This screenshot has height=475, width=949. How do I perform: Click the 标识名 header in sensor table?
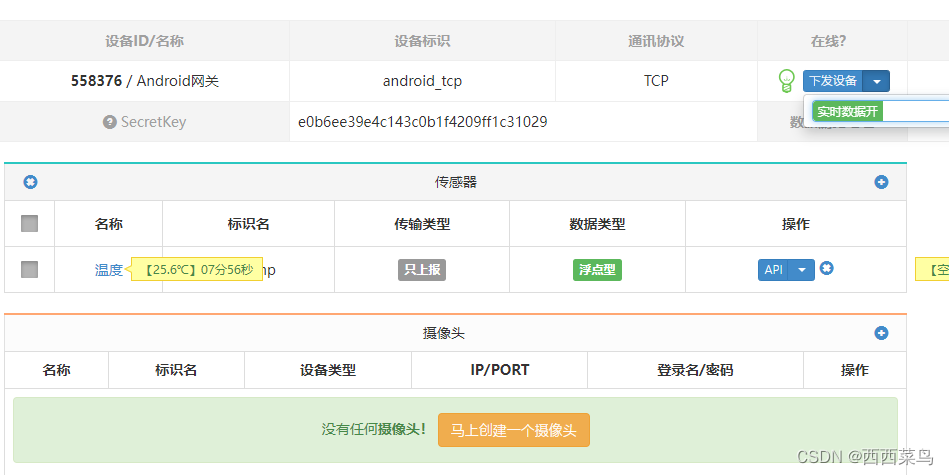248,224
